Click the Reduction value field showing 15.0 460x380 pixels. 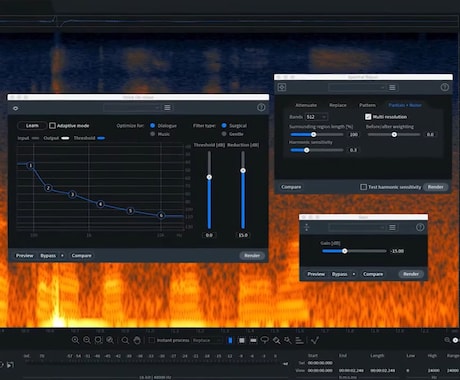point(243,235)
